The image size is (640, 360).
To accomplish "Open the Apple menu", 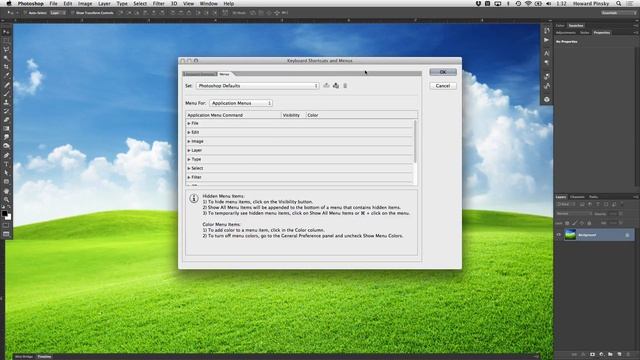I will tap(9, 4).
